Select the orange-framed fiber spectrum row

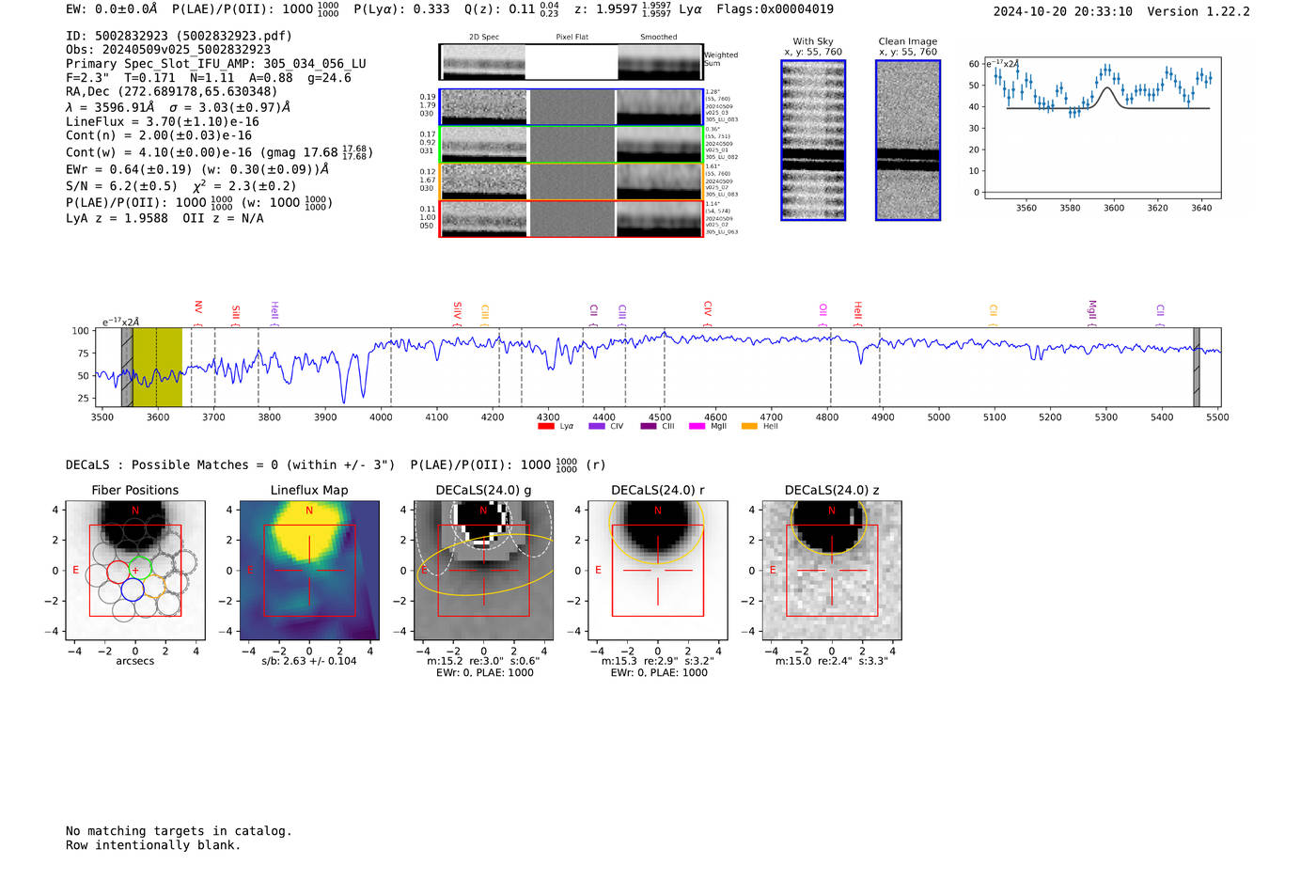coord(572,181)
